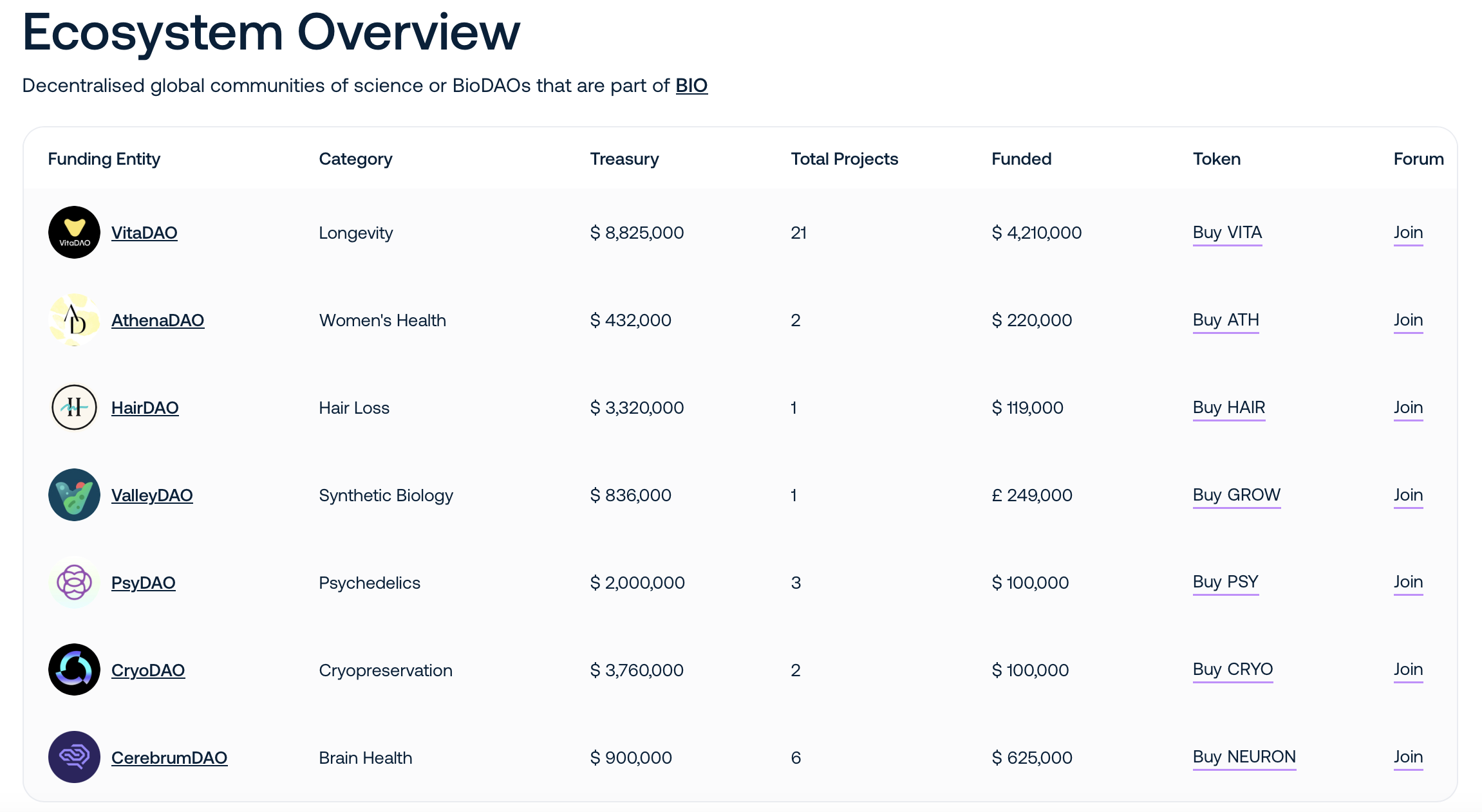This screenshot has width=1482, height=812.
Task: Click the AthenaDAO logo icon
Action: pos(74,320)
